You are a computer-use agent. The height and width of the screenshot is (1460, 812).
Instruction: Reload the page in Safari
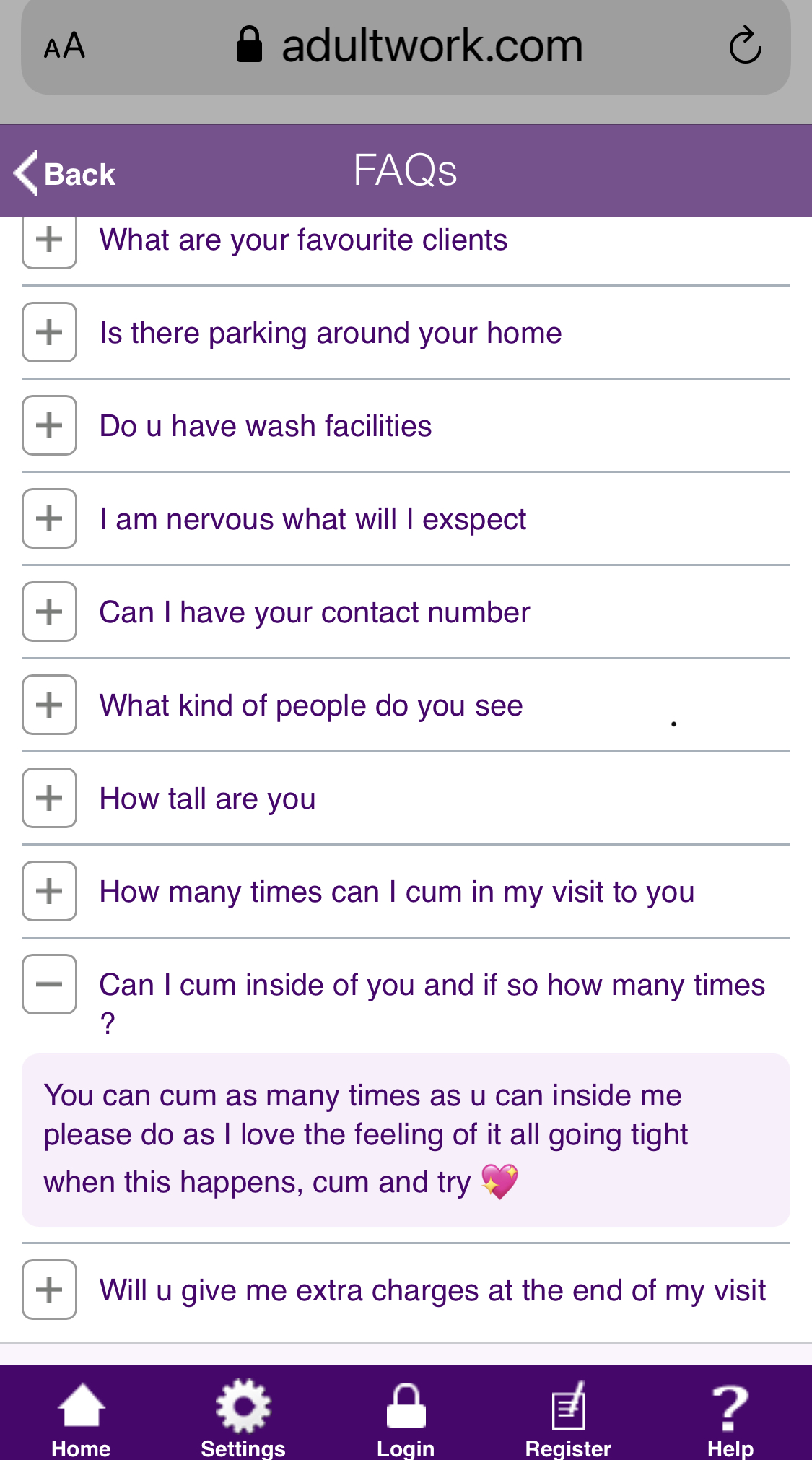pos(745,47)
